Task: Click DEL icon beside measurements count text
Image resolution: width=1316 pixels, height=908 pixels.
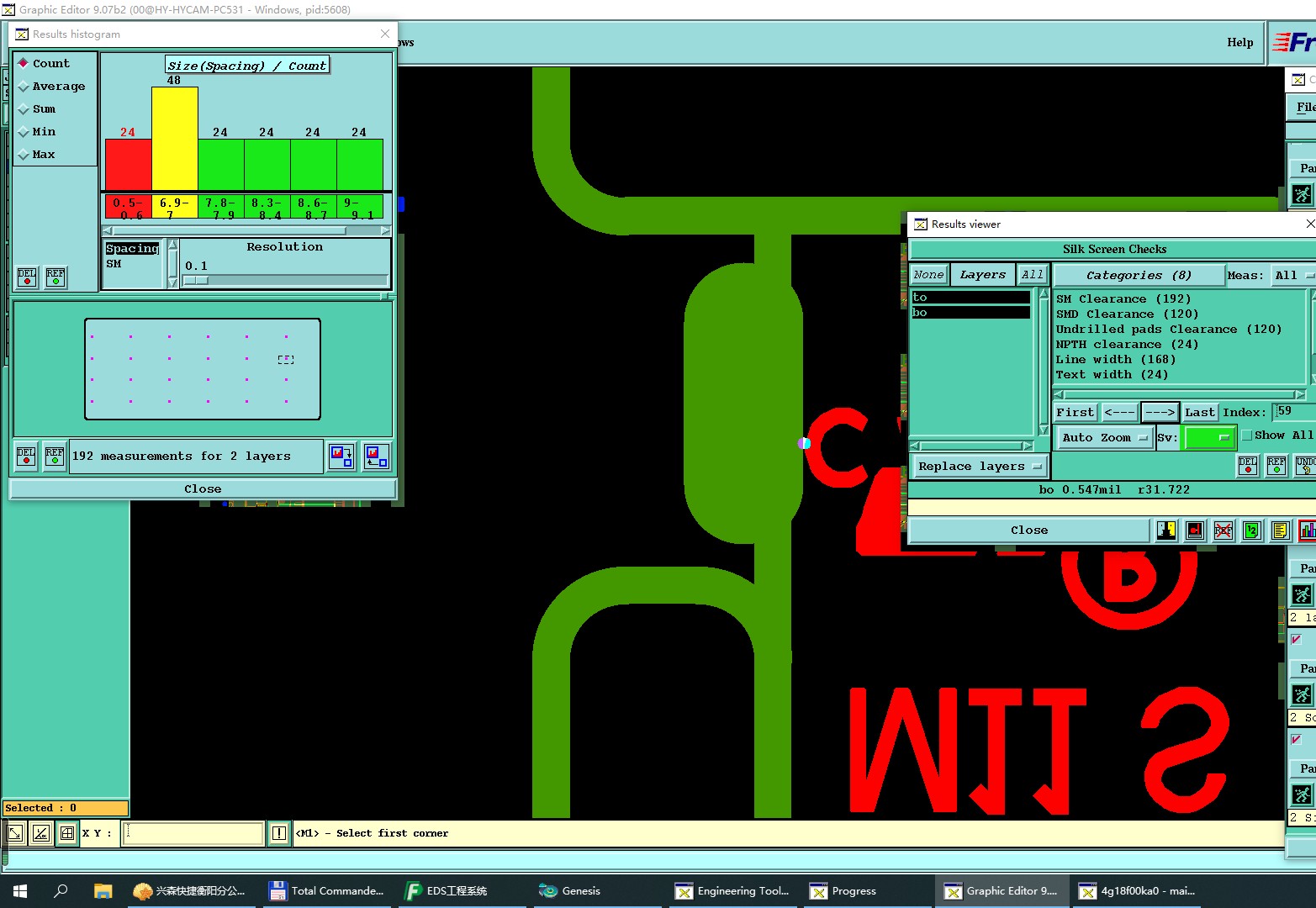Action: [26, 456]
